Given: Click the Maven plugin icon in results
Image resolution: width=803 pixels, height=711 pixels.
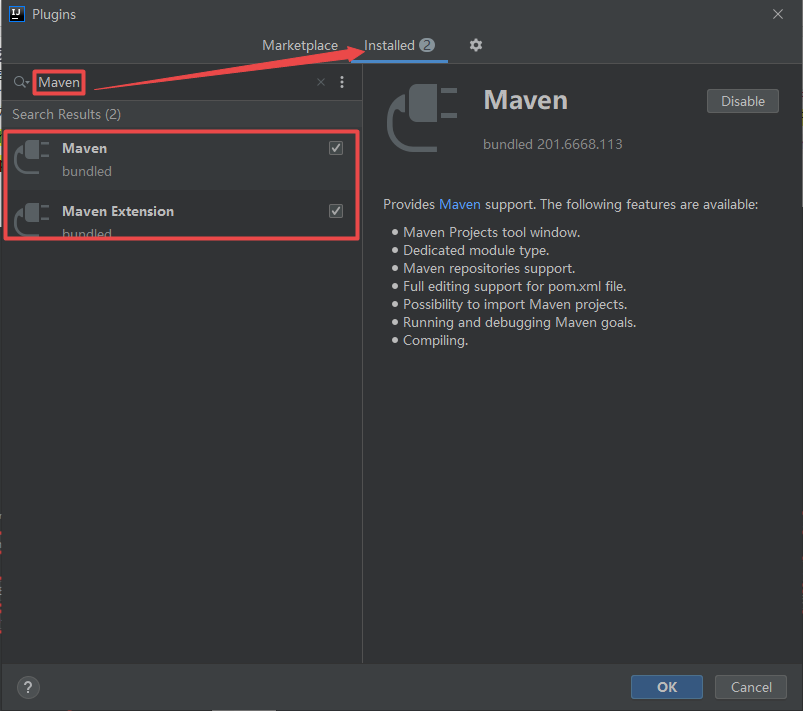Looking at the screenshot, I should (x=32, y=158).
